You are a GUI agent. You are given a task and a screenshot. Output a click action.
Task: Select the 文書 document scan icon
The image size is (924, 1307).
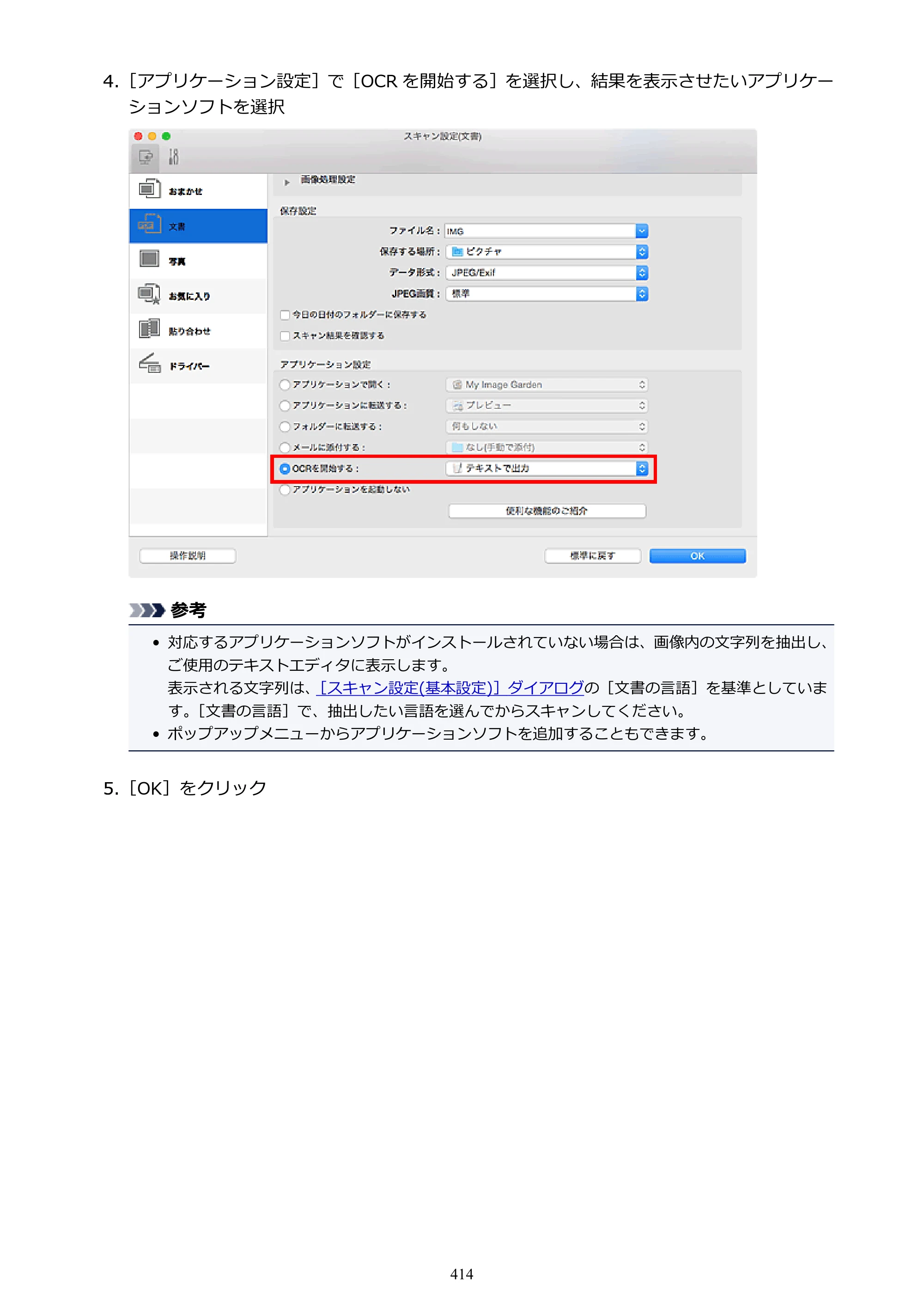tap(150, 224)
